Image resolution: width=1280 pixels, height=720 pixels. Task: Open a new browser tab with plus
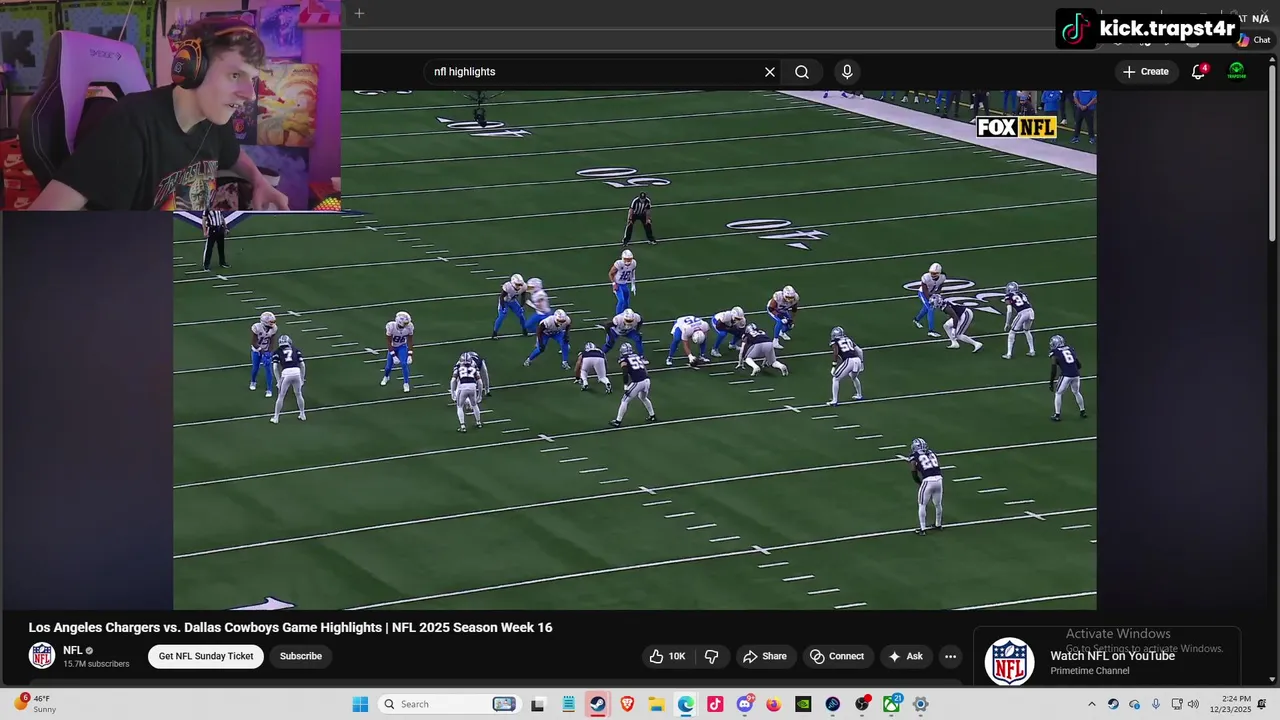point(359,13)
